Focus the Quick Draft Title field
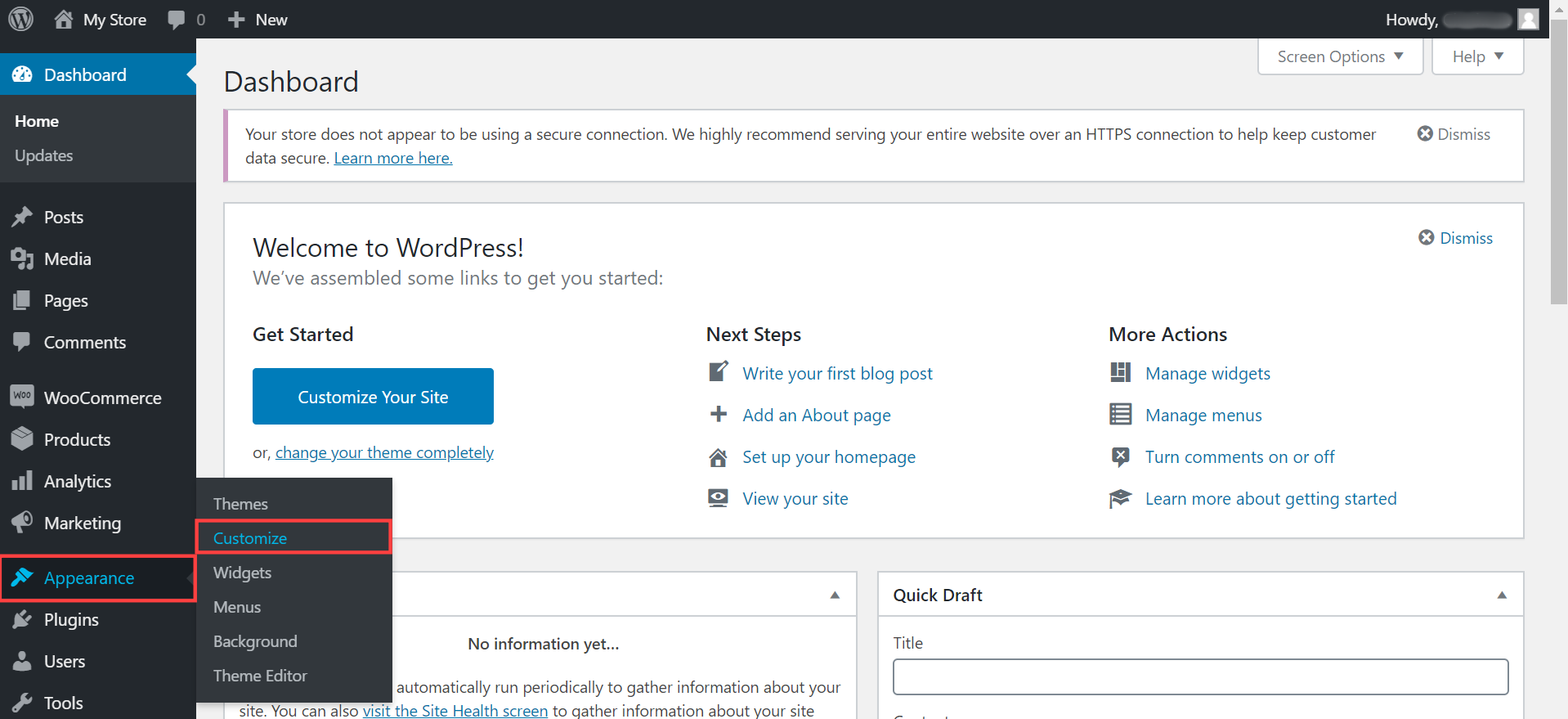 click(x=1200, y=676)
